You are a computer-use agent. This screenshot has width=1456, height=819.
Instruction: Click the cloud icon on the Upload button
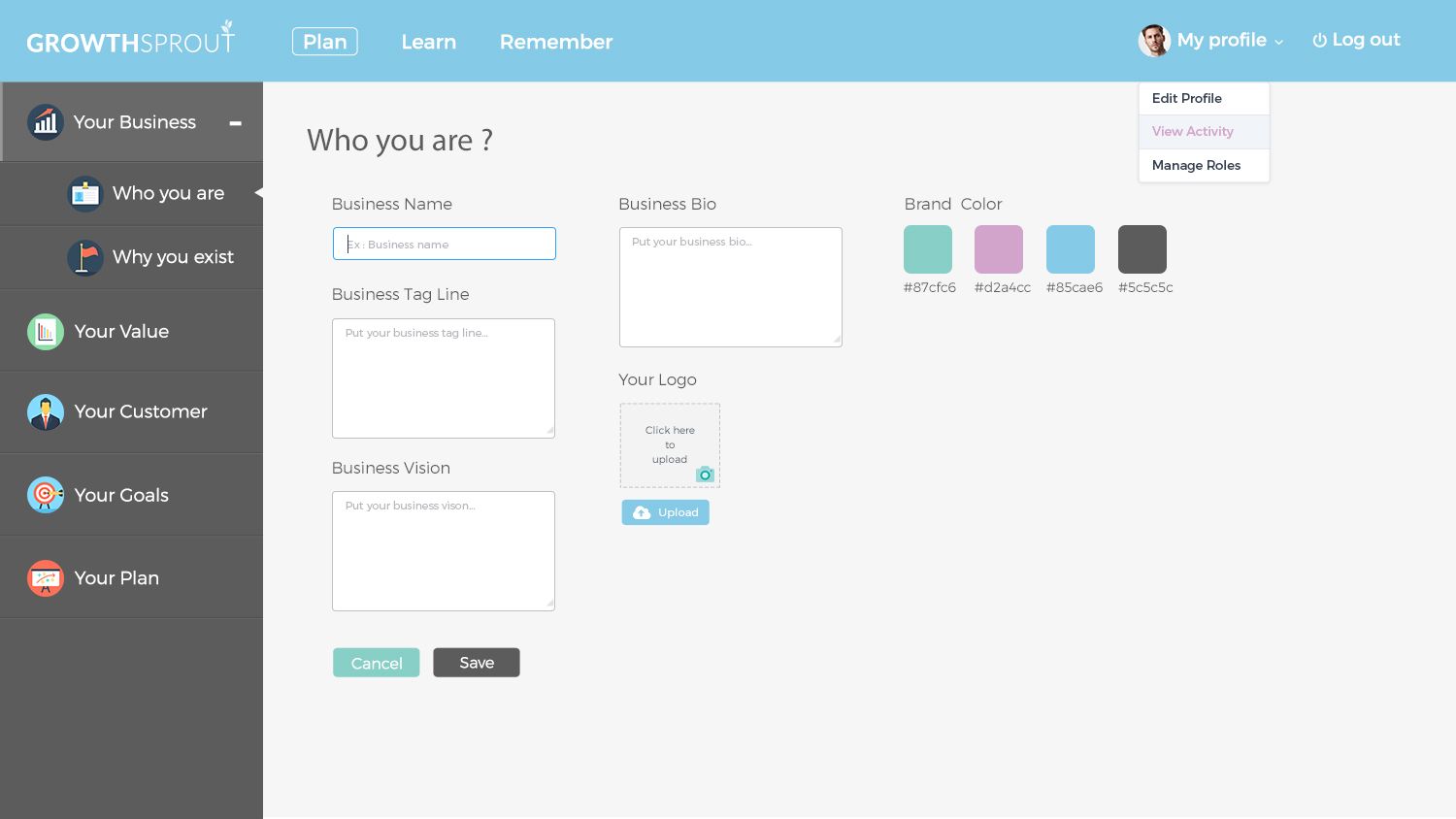tap(642, 512)
